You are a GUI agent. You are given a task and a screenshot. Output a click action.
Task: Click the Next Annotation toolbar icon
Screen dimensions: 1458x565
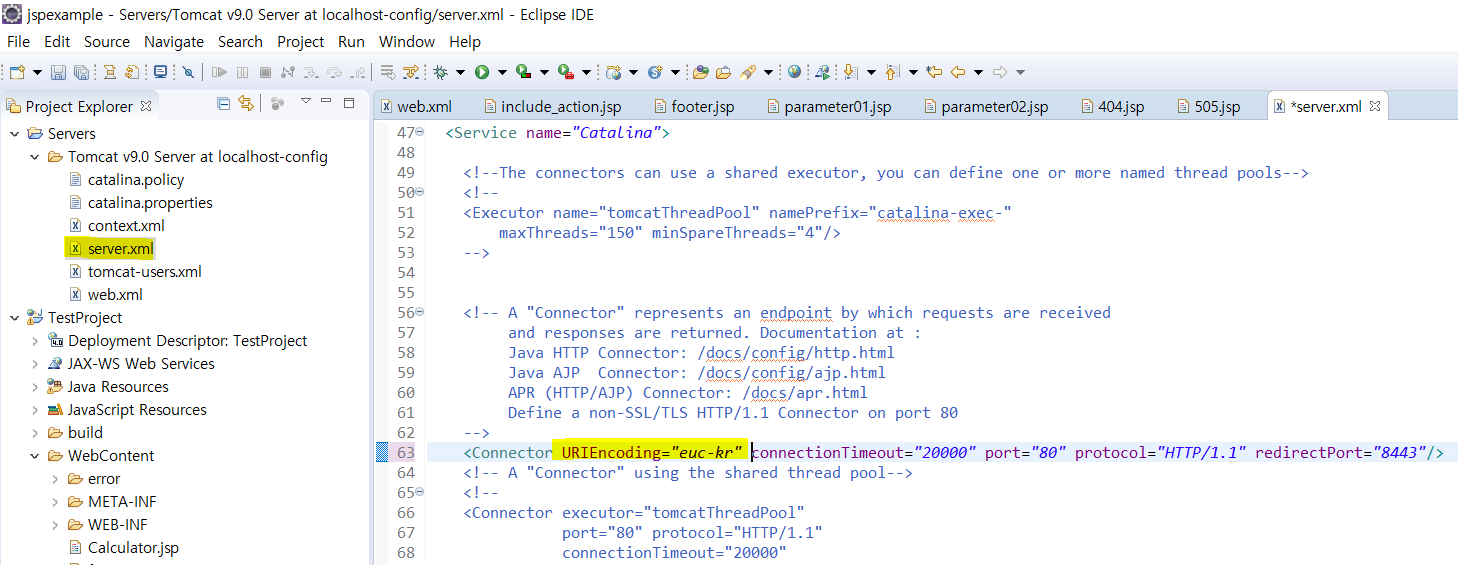coord(850,72)
